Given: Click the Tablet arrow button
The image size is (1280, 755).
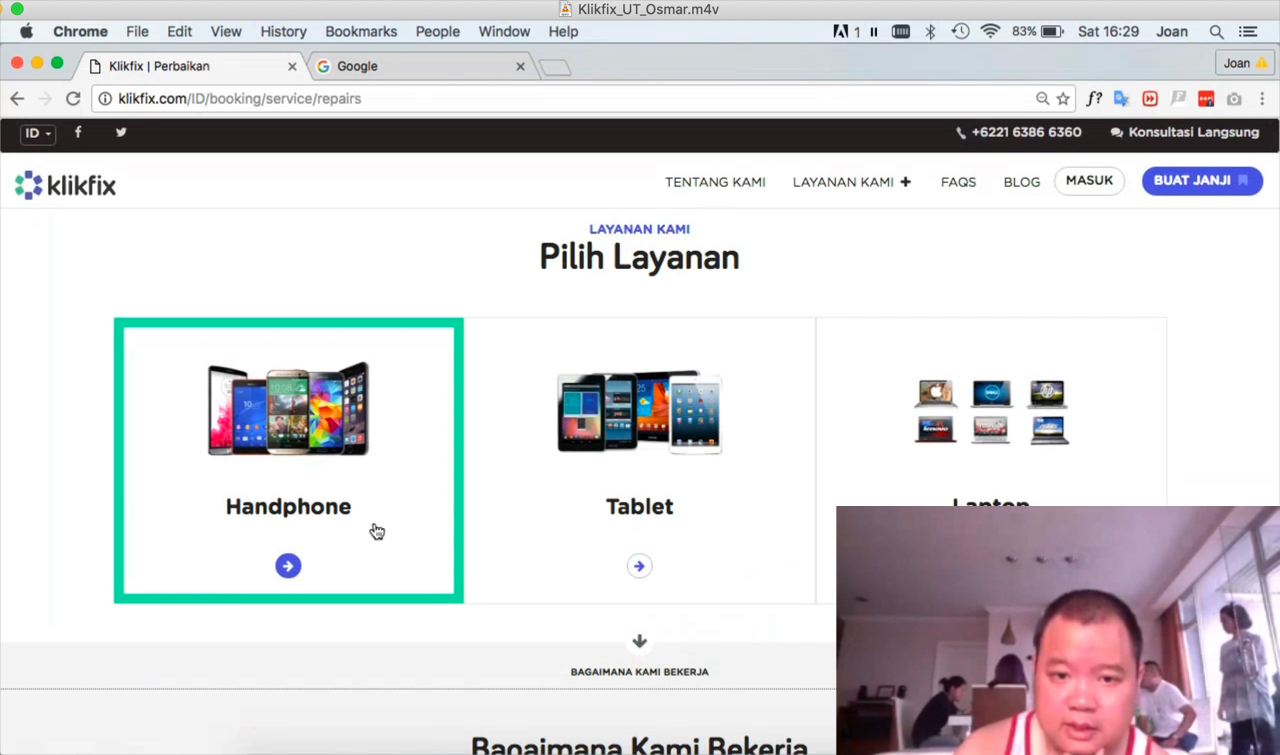Looking at the screenshot, I should pyautogui.click(x=639, y=566).
